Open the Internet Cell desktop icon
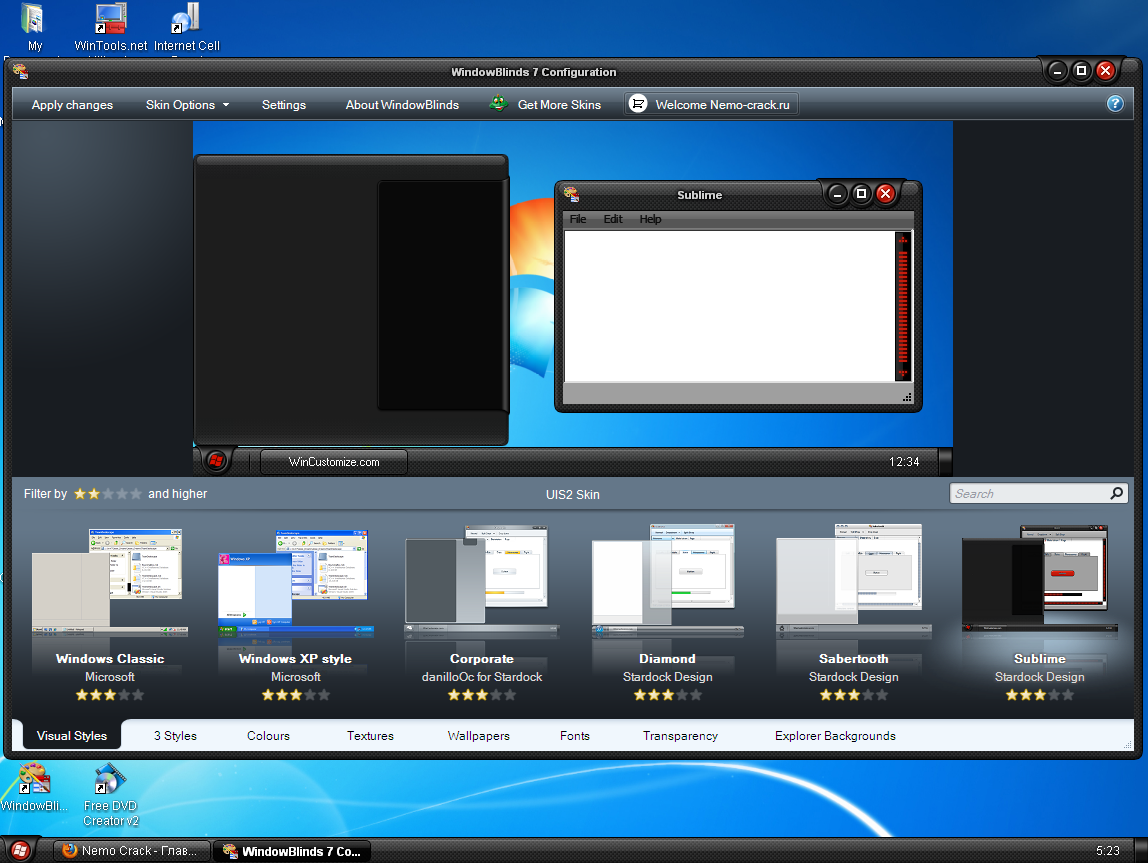 coord(186,18)
